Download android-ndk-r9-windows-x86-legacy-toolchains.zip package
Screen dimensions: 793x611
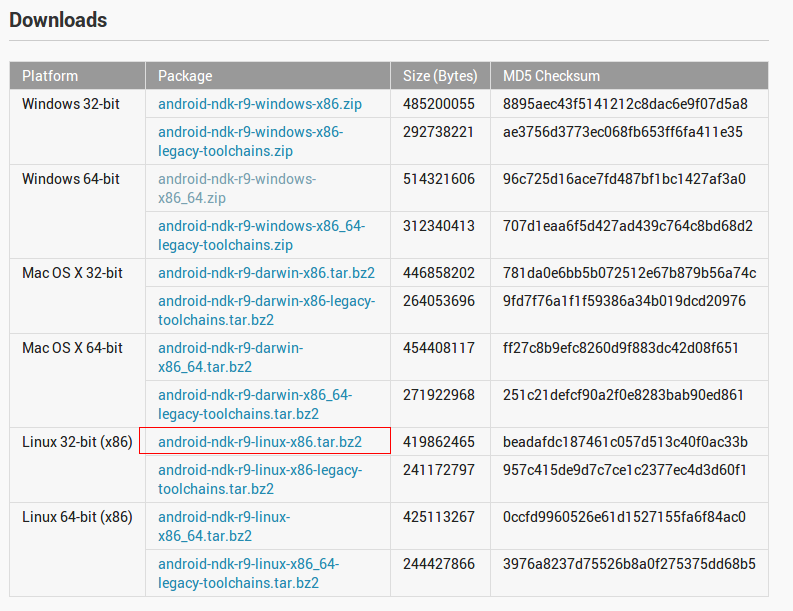pyautogui.click(x=250, y=141)
